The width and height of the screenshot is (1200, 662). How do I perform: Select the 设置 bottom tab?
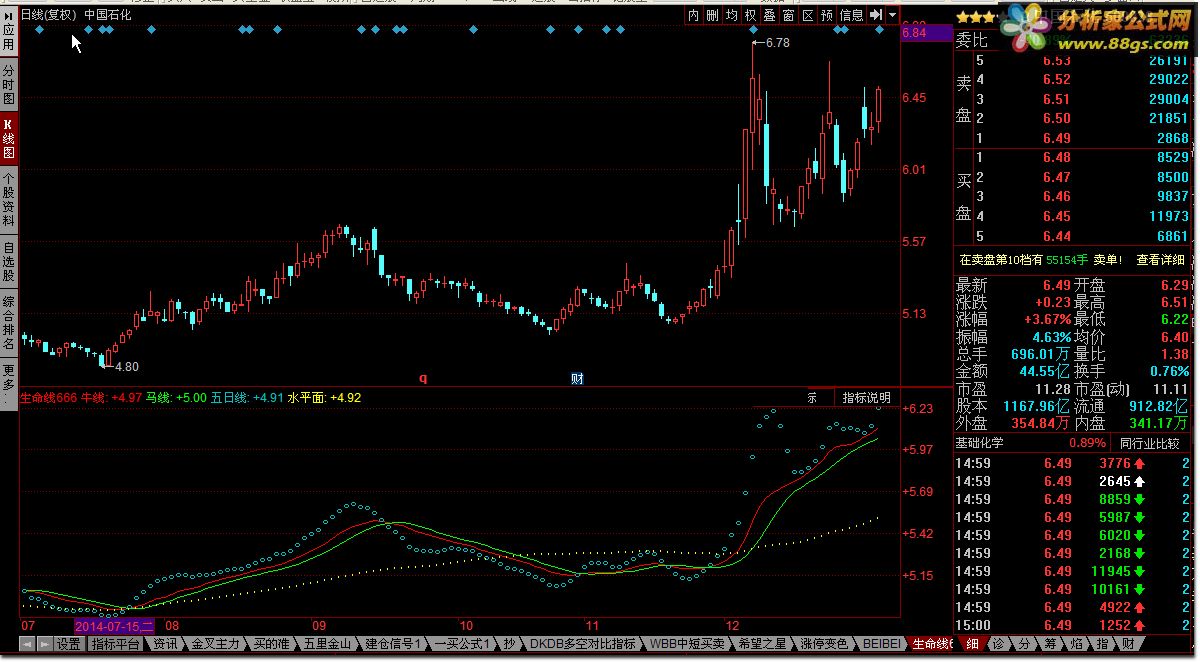click(68, 644)
